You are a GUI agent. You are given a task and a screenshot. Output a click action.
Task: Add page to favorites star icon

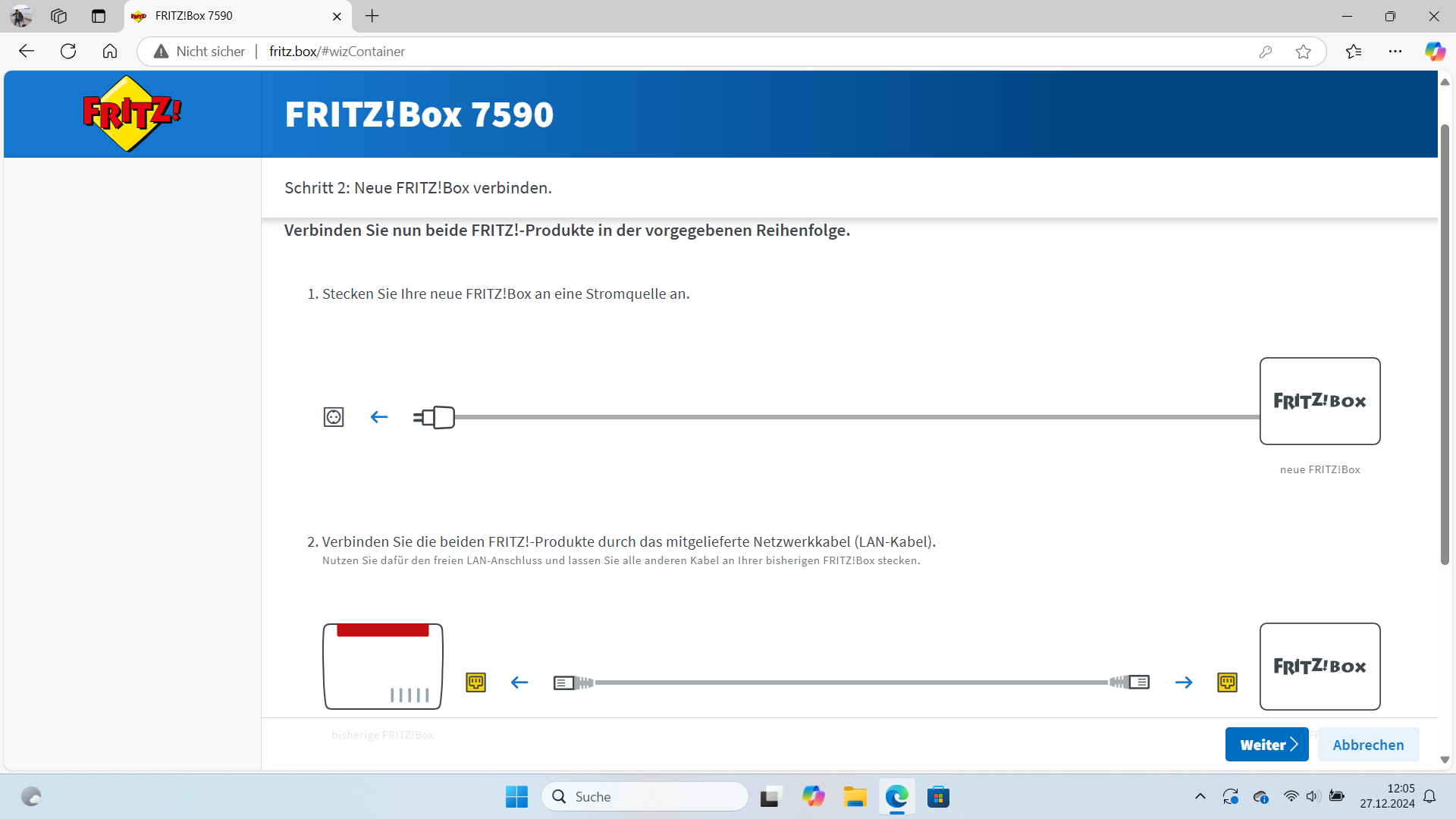click(x=1303, y=52)
